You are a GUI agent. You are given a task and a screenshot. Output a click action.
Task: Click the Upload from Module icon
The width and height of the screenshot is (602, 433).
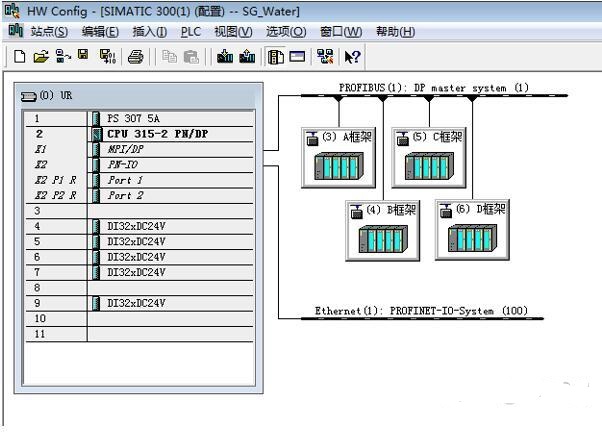[247, 56]
